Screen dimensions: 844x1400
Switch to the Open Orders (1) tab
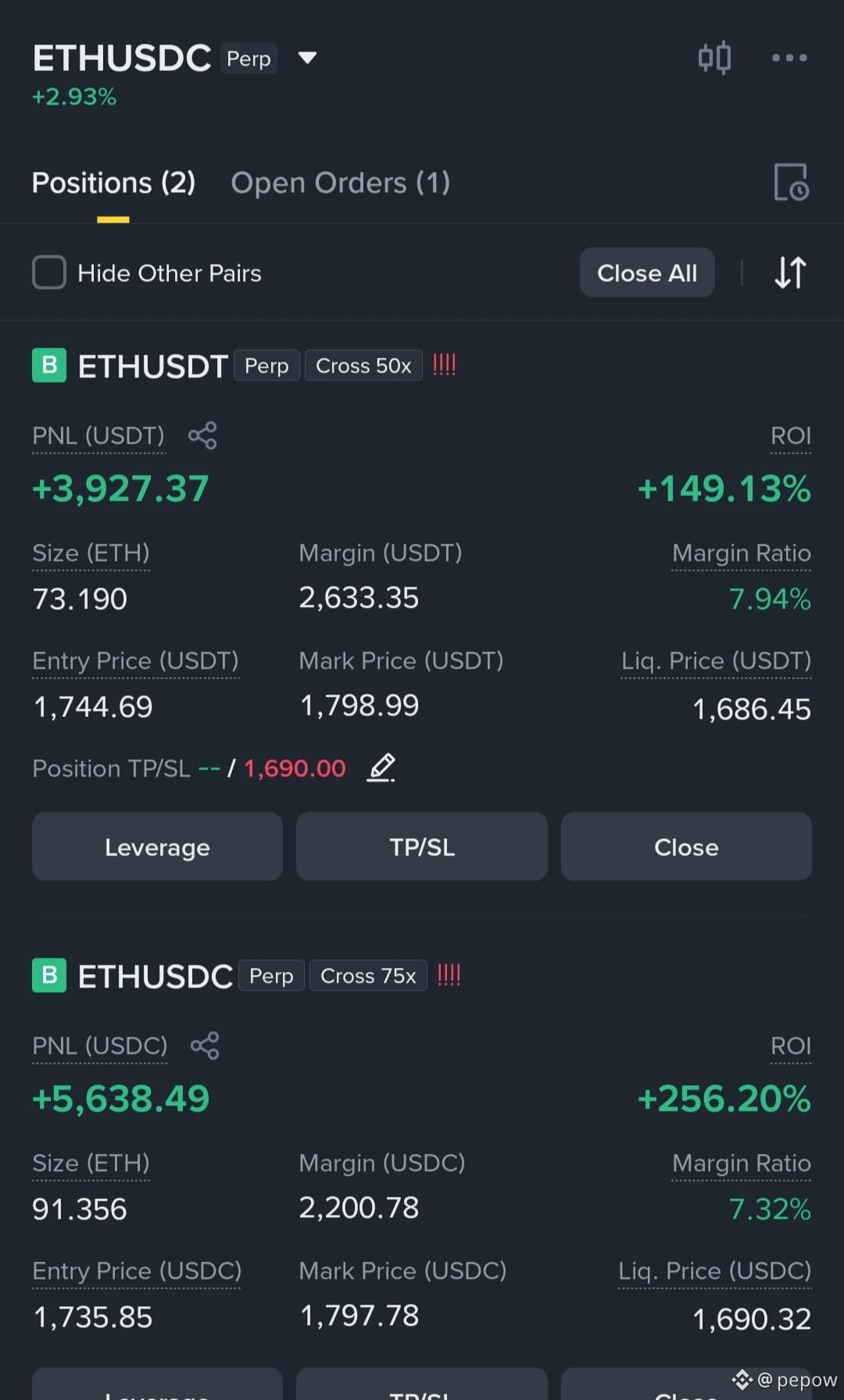coord(341,183)
